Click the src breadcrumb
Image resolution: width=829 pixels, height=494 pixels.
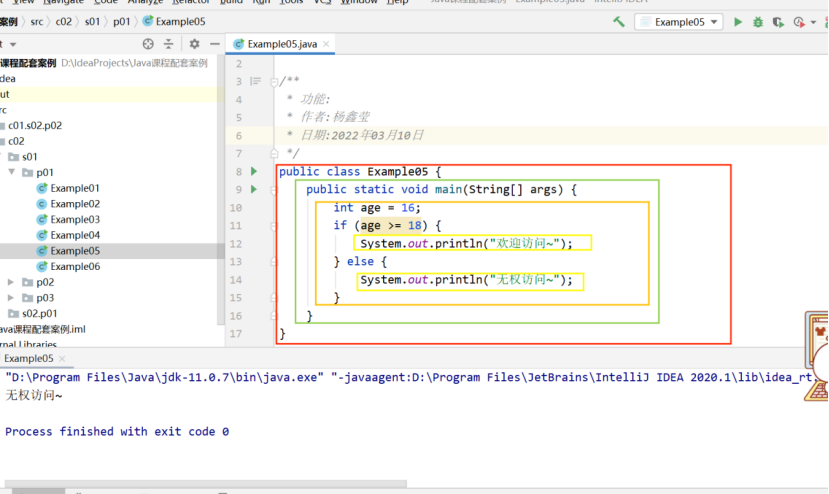point(36,22)
